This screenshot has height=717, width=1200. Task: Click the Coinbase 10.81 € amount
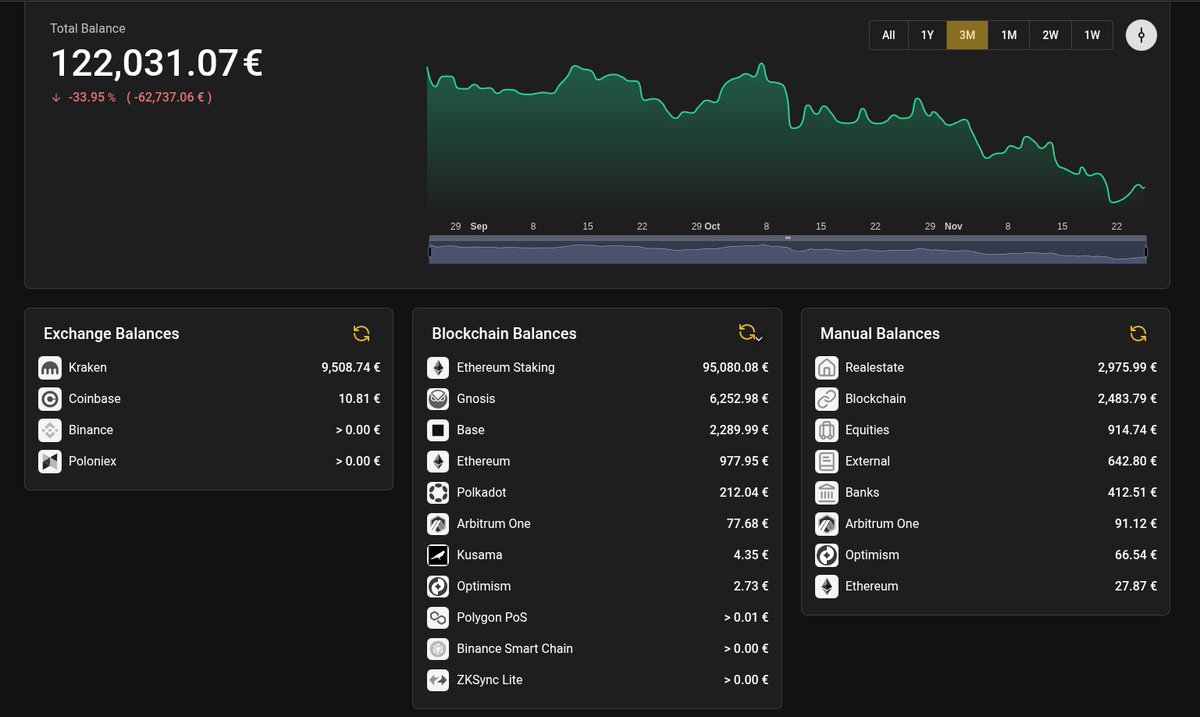click(x=359, y=399)
